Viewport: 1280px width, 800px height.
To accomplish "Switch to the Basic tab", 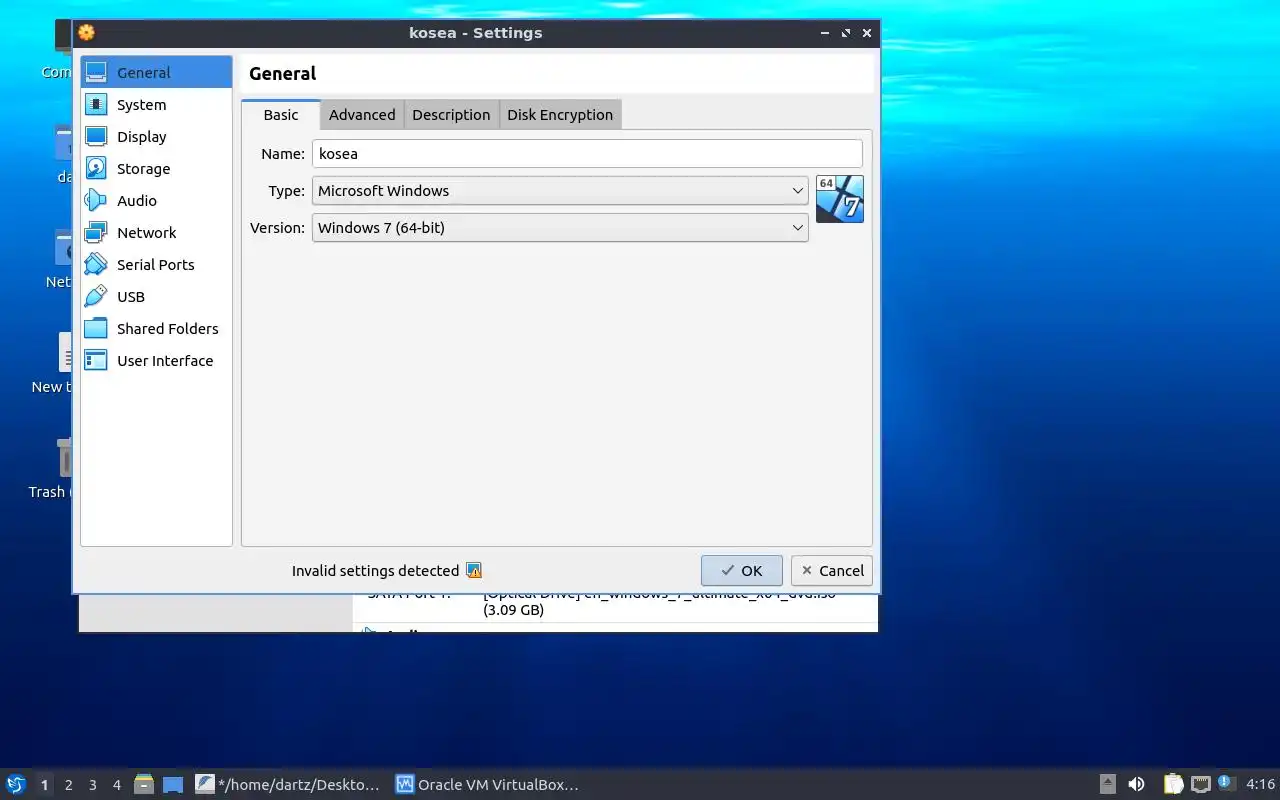I will click(281, 114).
